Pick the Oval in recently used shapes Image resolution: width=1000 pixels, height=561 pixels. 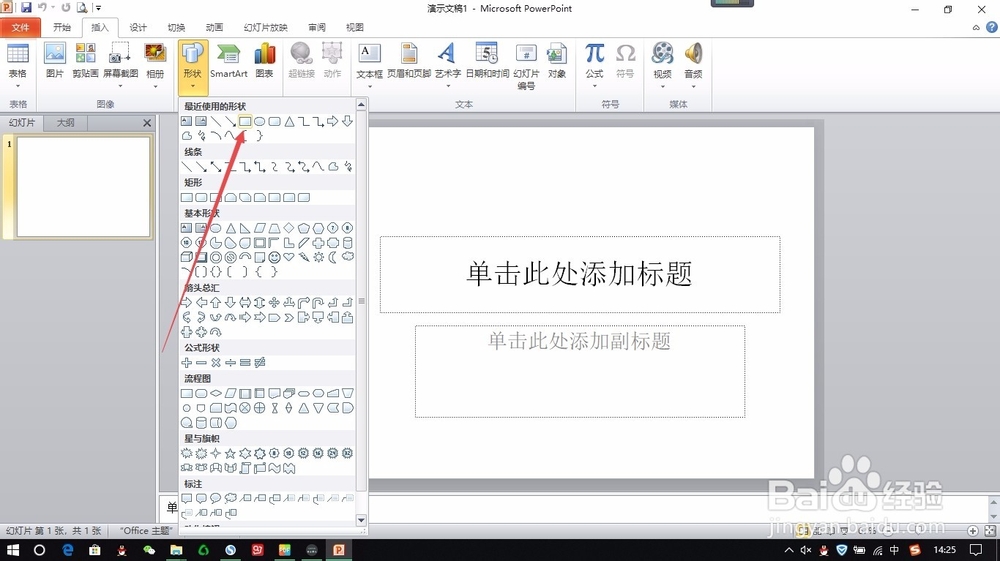pyautogui.click(x=260, y=121)
